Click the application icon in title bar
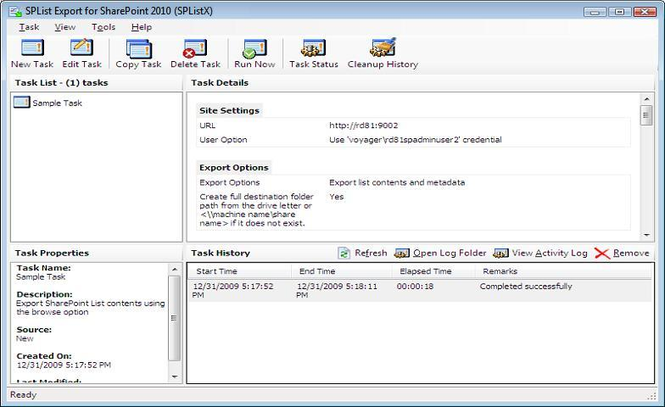Screen dimensions: 665x407 tap(16, 11)
